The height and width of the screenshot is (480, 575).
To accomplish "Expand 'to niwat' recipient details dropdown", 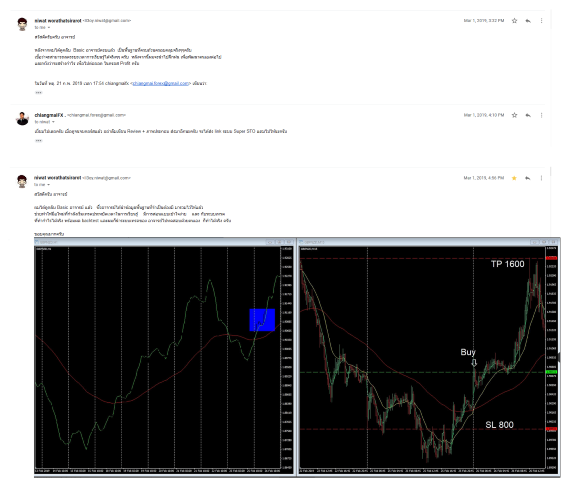I will (x=53, y=122).
